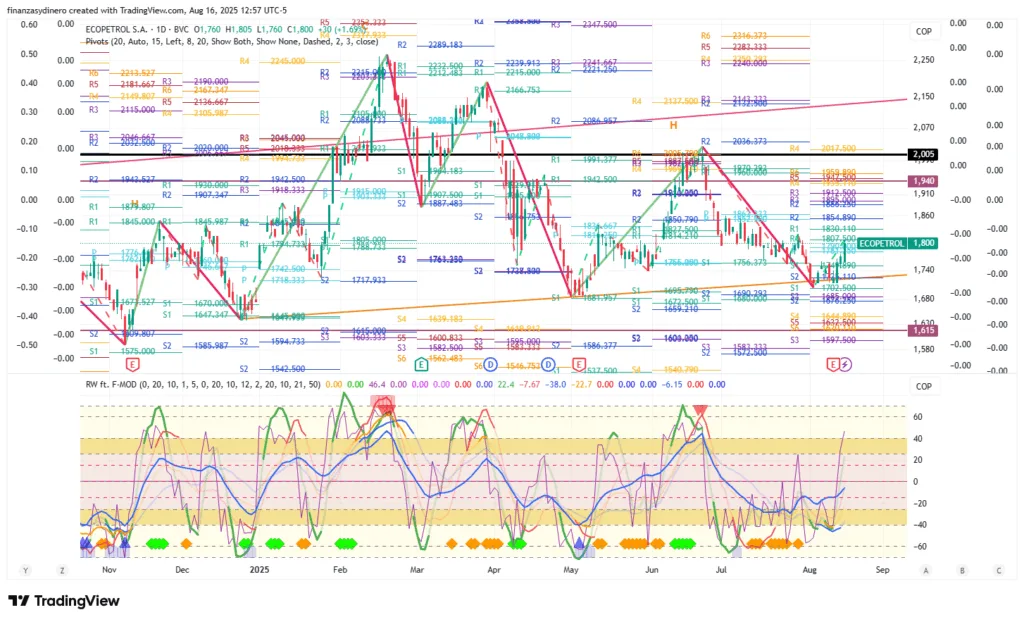Viewport: 1024px width, 622px height.
Task: Click the -60 level on the indicator scale
Action: coord(920,546)
